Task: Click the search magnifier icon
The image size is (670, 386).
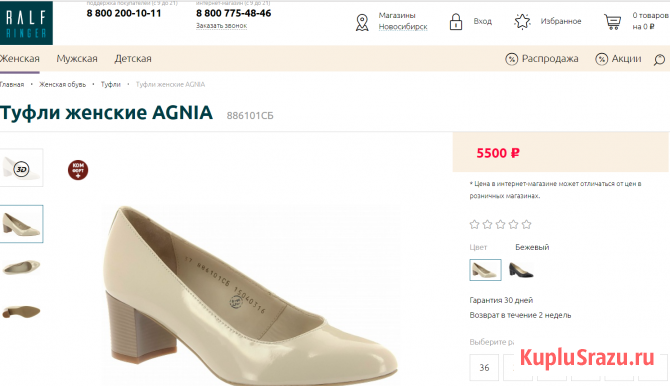Action: [x=659, y=59]
